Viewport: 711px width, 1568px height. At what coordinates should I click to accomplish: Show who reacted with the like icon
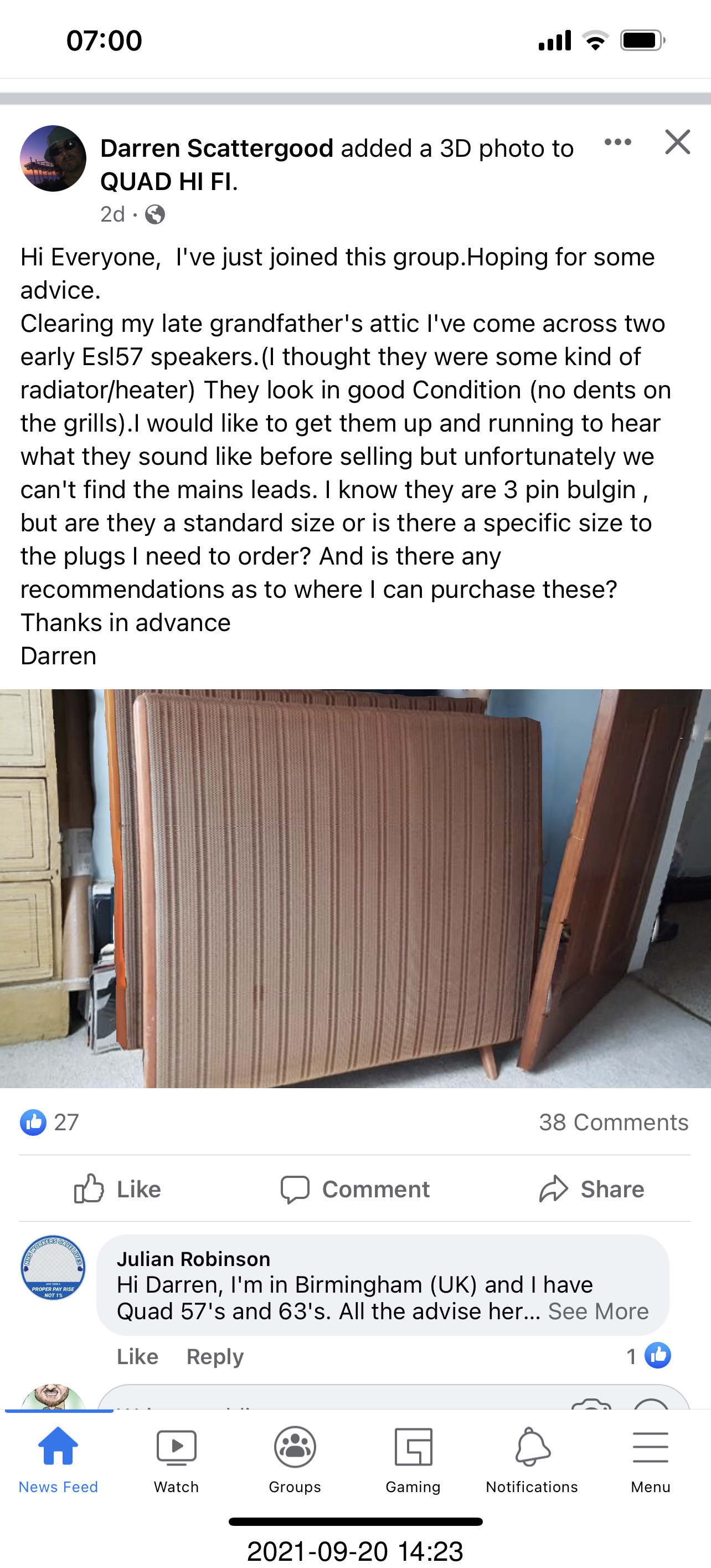coord(33,1122)
